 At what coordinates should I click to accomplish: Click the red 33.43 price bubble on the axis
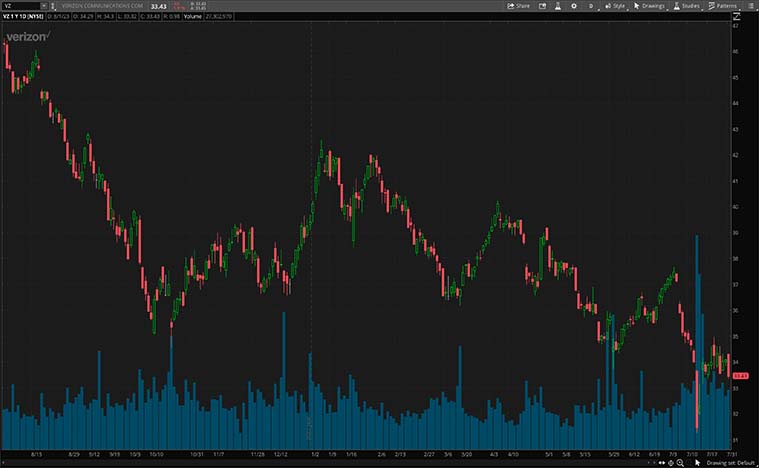coord(740,376)
